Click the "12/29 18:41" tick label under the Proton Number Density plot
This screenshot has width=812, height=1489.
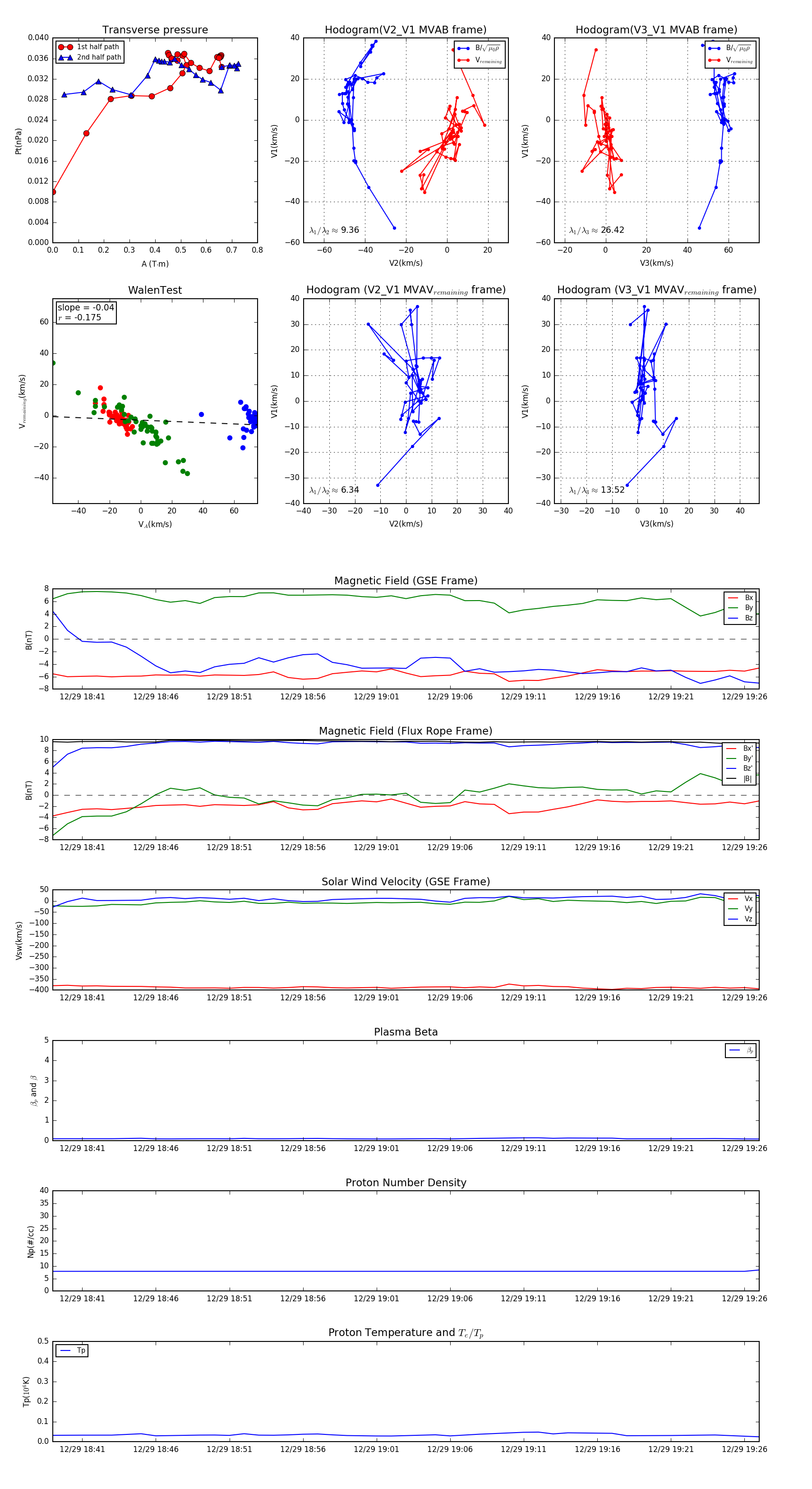point(82,1299)
